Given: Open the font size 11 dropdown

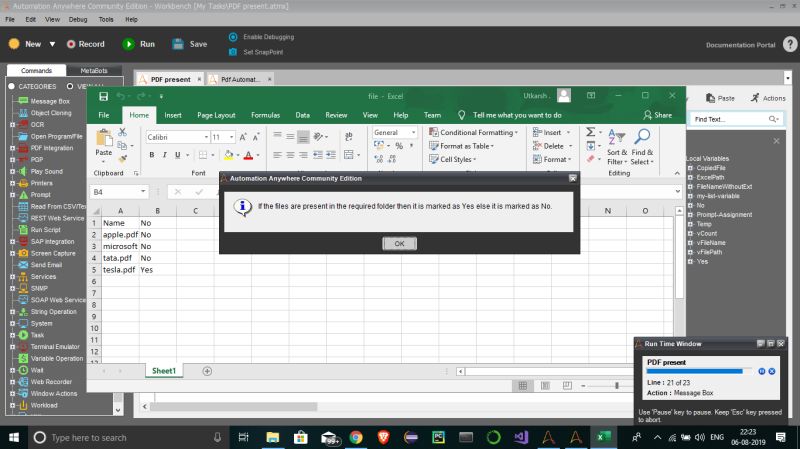Looking at the screenshot, I should pos(232,137).
